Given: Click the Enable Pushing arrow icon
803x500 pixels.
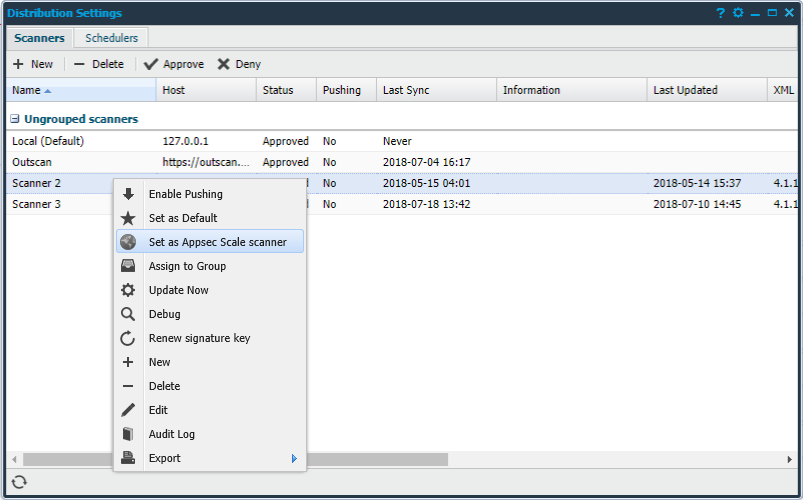Looking at the screenshot, I should pos(128,194).
